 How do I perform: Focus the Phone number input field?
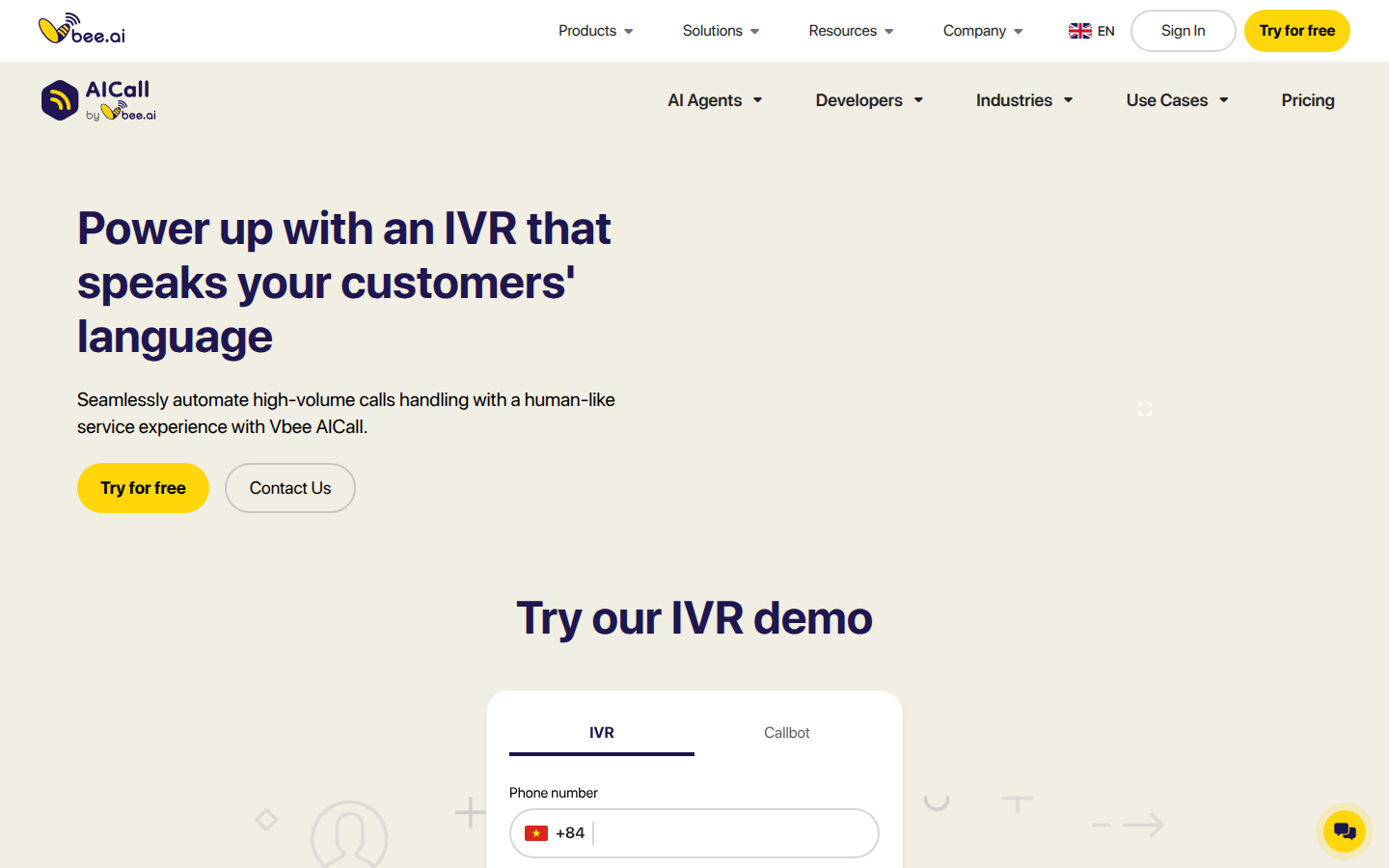click(x=733, y=833)
